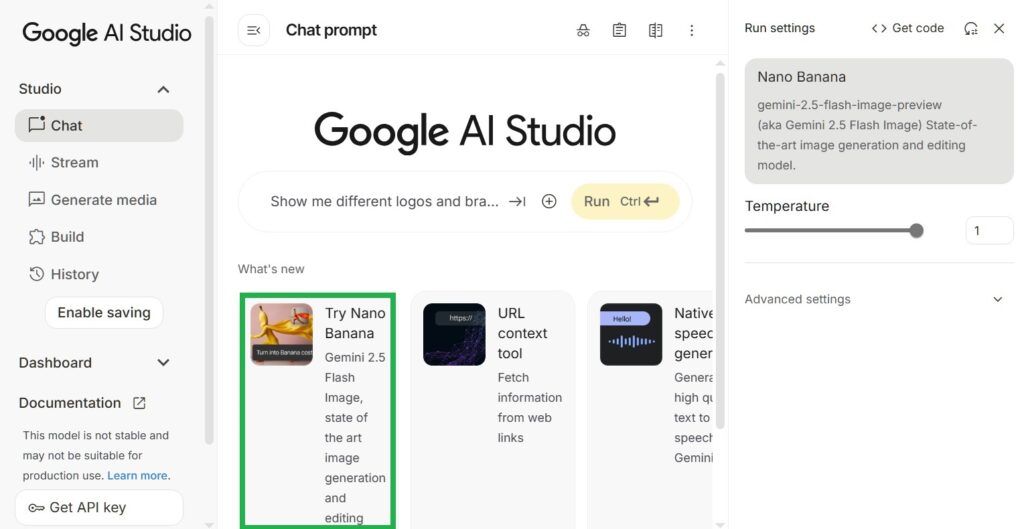Click the incognito glasses icon in header
1024x529 pixels.
pos(583,30)
